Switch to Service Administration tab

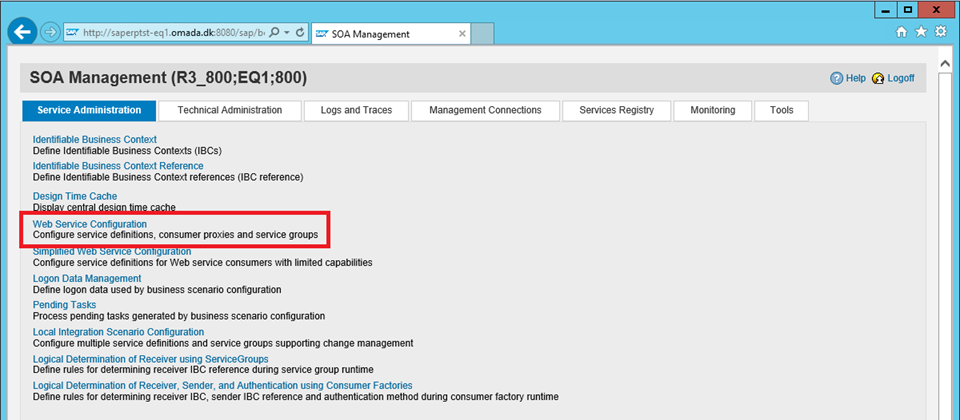point(89,110)
